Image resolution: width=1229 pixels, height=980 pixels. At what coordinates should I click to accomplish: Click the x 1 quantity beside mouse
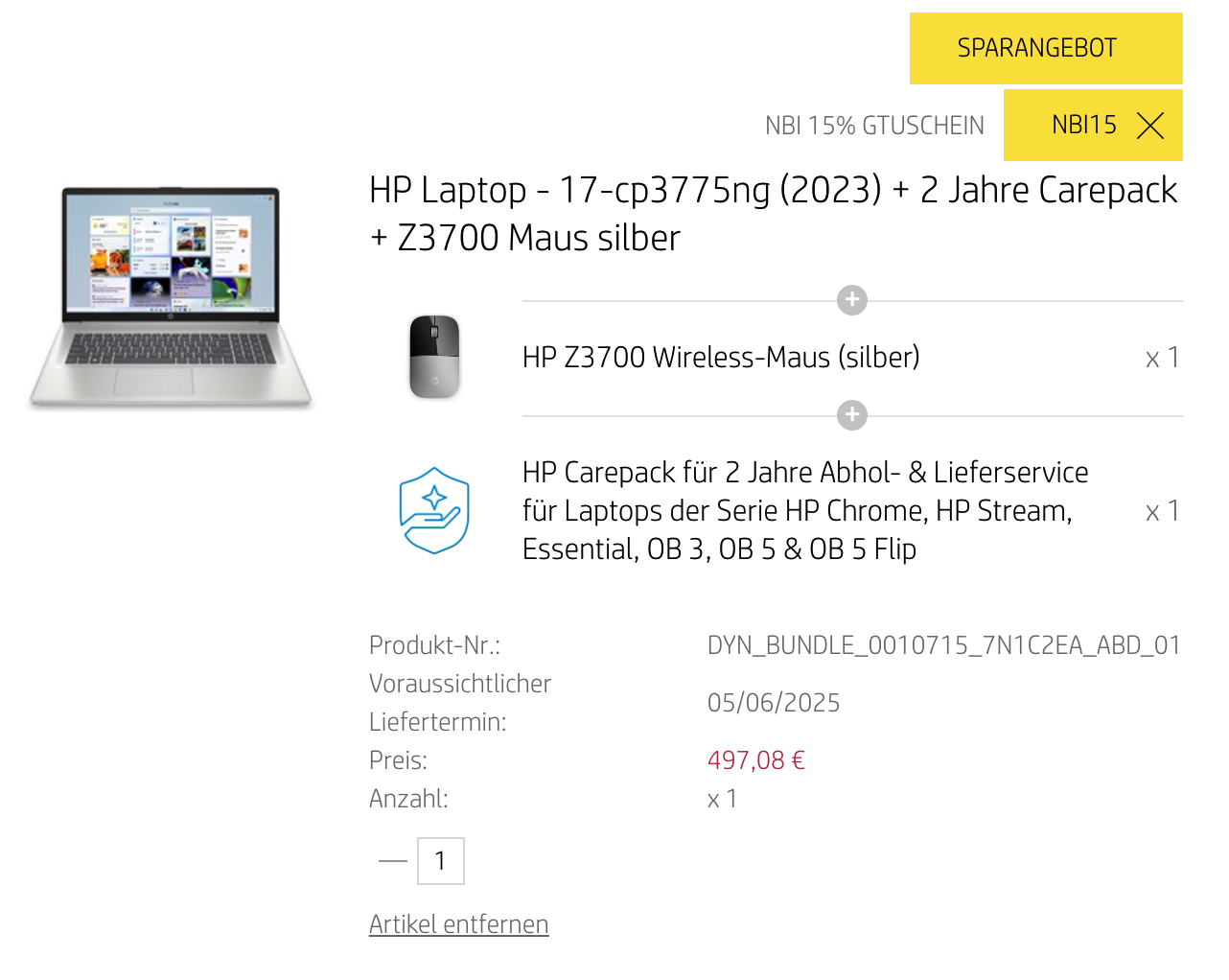pyautogui.click(x=1163, y=358)
